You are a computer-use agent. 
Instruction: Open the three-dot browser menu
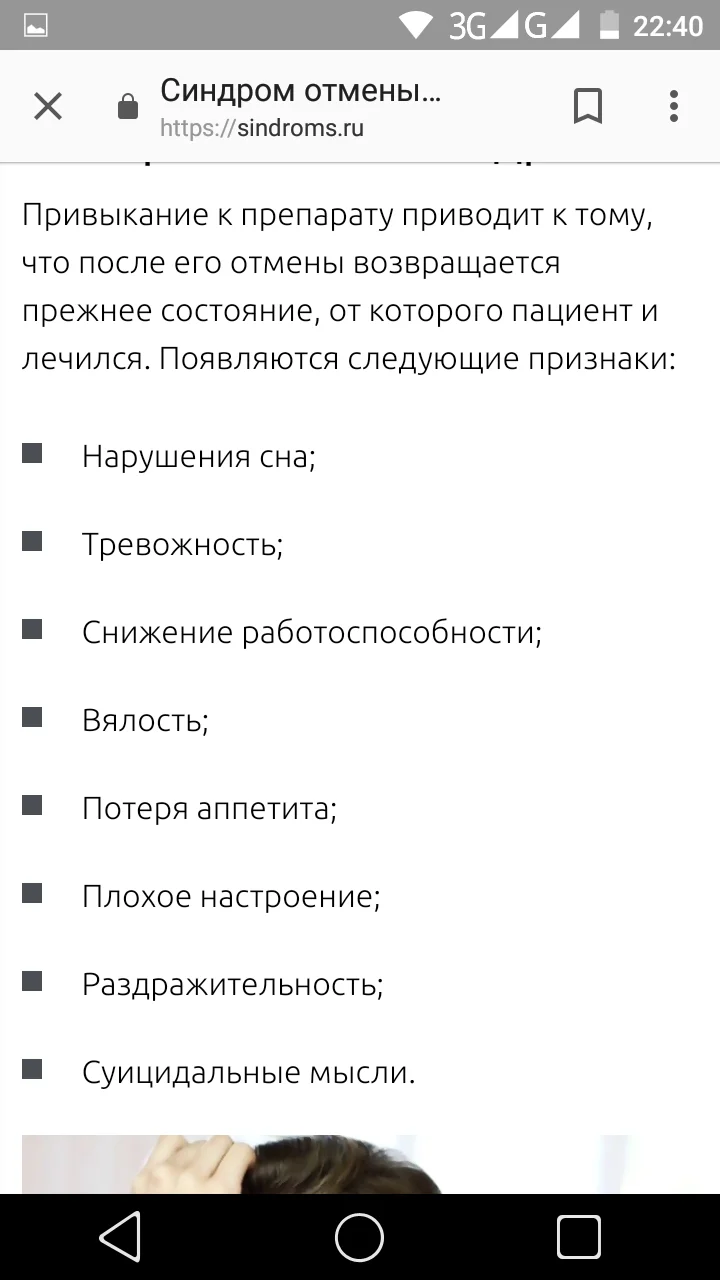673,105
